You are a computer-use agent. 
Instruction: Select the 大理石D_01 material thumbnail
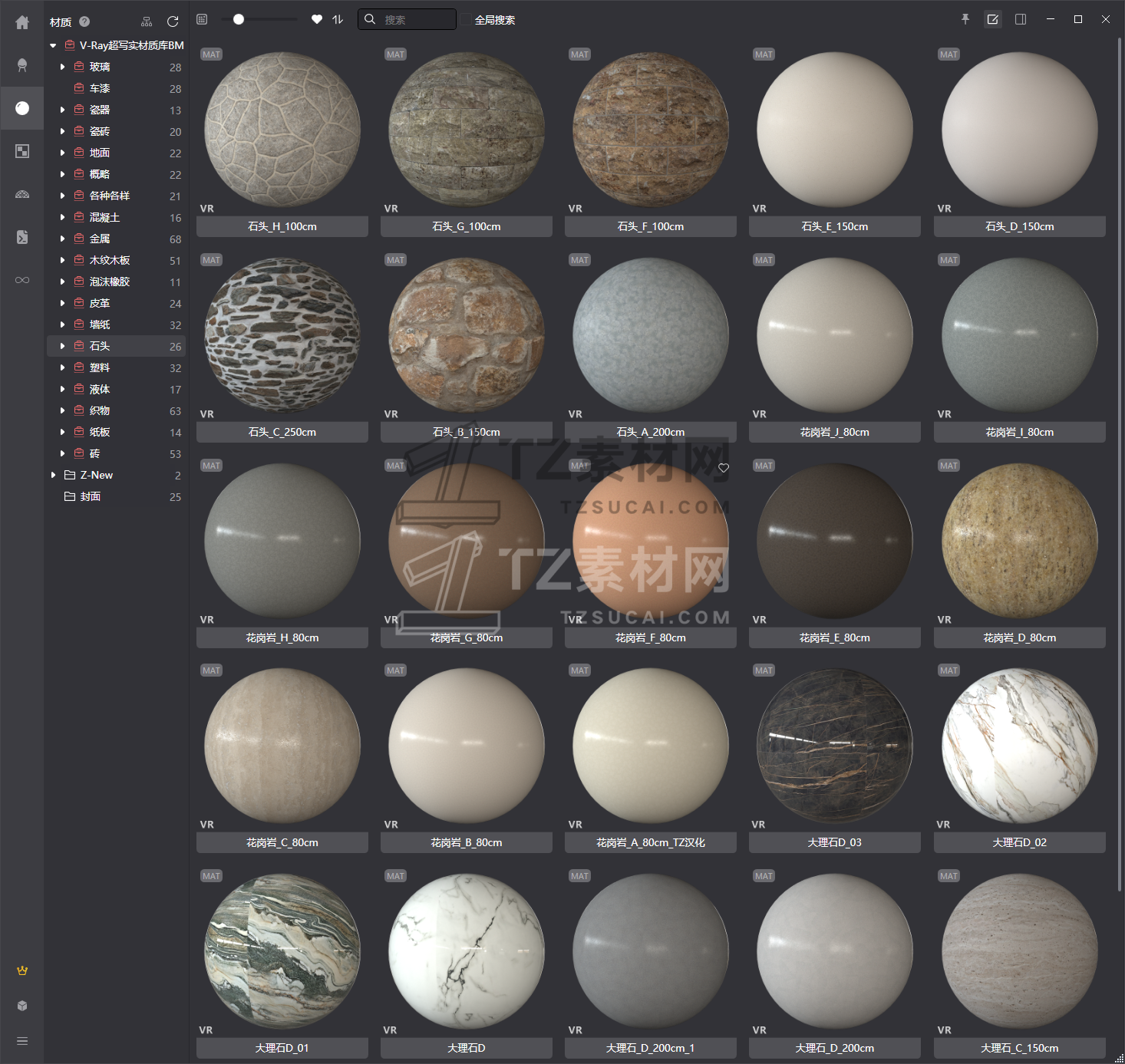tap(282, 952)
